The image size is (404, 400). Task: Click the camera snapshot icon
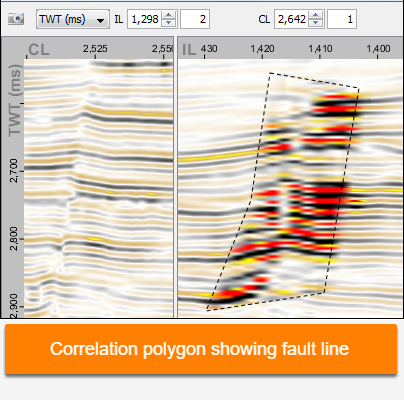16,19
